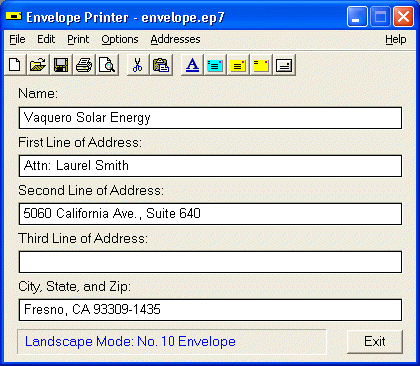Click the "Third Line of Address:" label
The image size is (420, 366).
click(x=83, y=239)
